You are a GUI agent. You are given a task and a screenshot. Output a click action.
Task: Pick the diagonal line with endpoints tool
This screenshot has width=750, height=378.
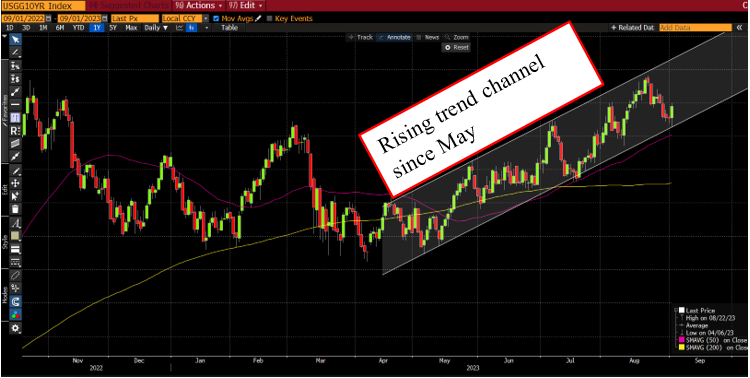point(15,91)
